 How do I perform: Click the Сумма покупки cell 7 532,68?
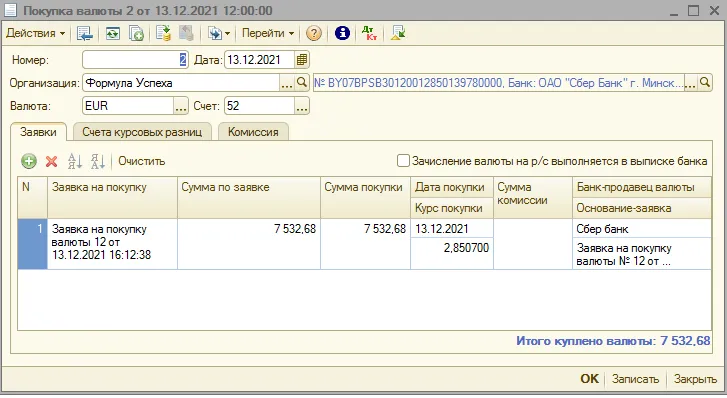[365, 244]
